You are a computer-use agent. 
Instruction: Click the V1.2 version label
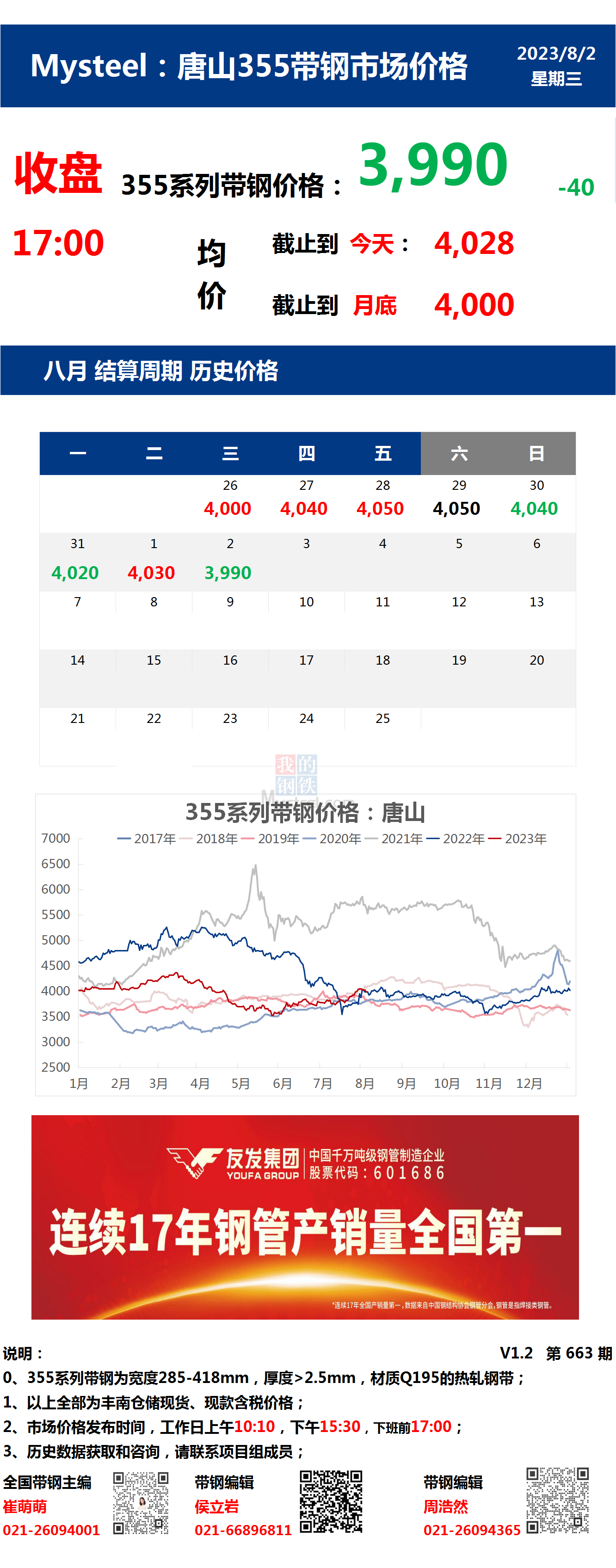(516, 1353)
